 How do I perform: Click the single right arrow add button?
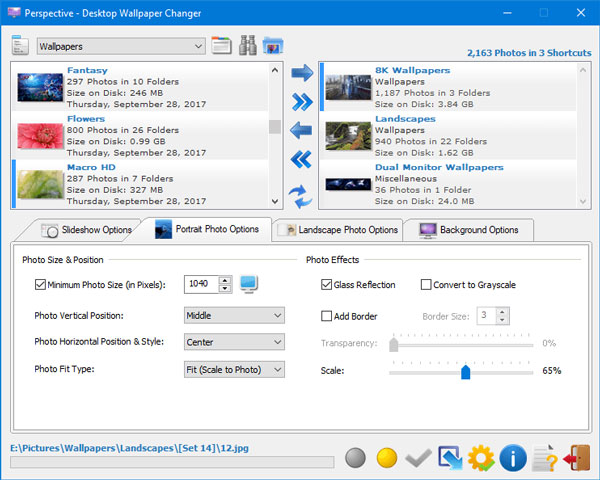pos(300,73)
